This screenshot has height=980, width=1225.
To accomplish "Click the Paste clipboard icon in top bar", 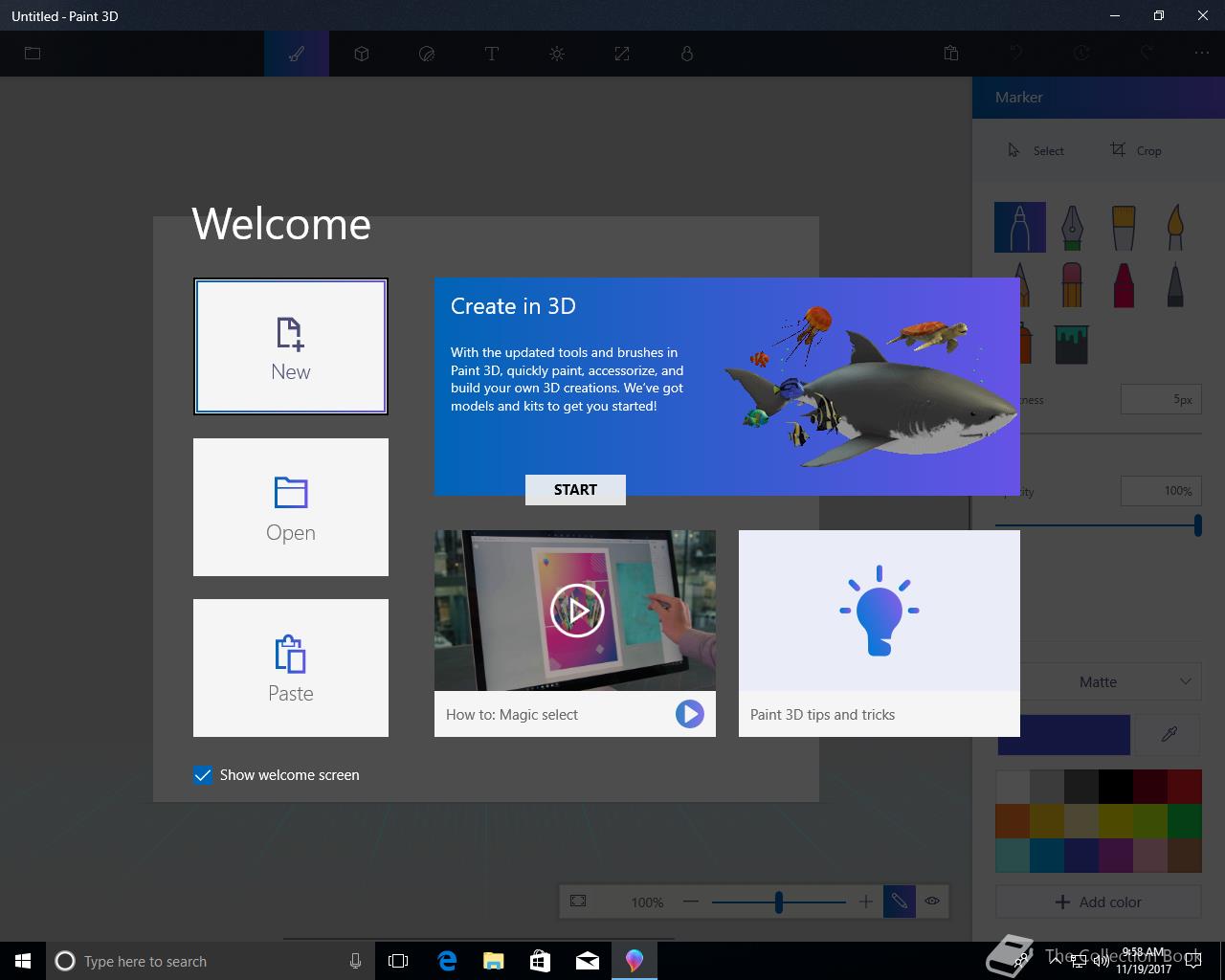I will click(x=951, y=54).
